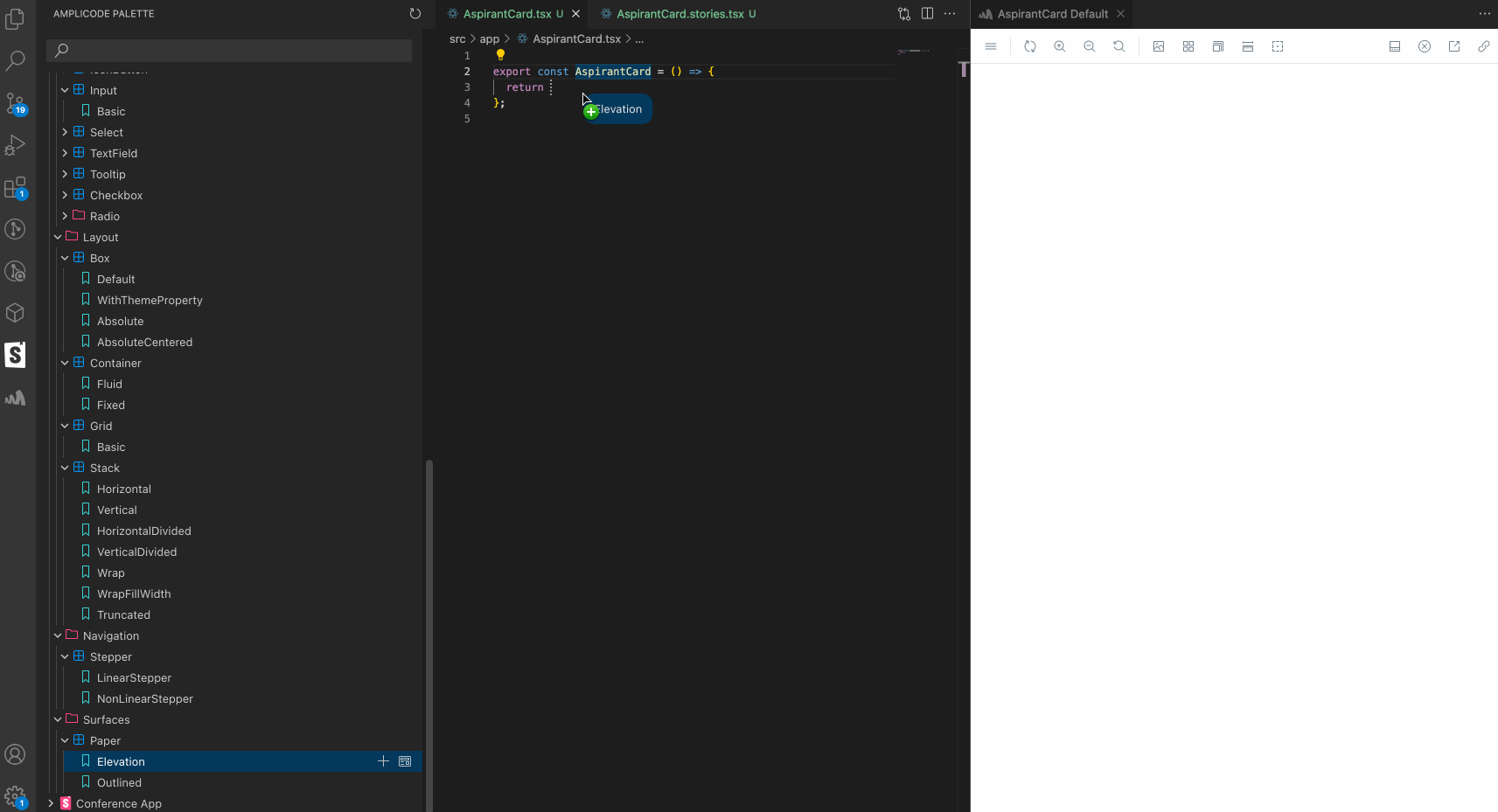Expand the Select tree node
The width and height of the screenshot is (1498, 812).
tap(65, 132)
